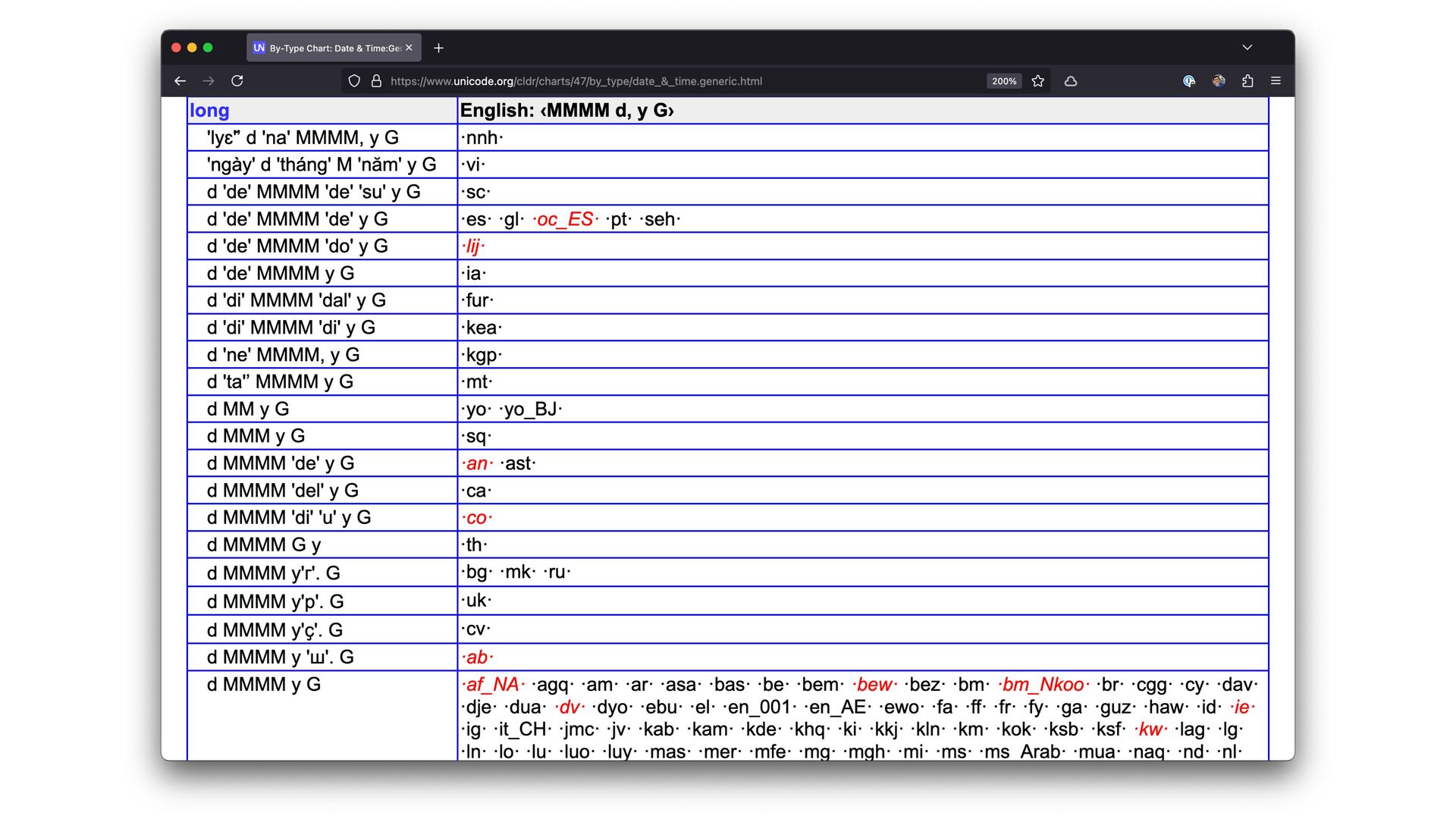
Task: Click the forward navigation arrow
Action: pos(209,81)
